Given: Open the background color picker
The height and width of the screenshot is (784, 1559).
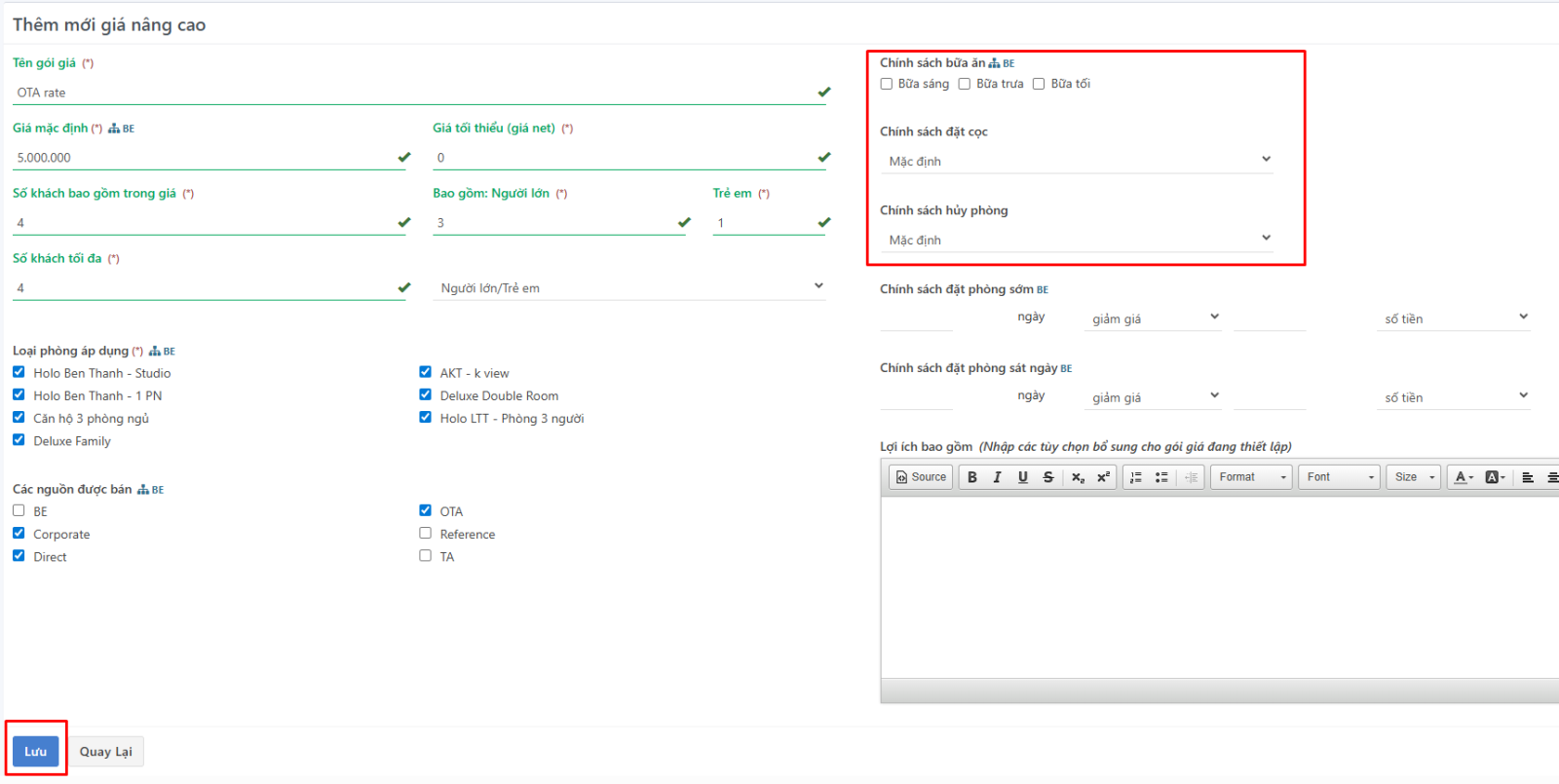Looking at the screenshot, I should (x=1495, y=477).
